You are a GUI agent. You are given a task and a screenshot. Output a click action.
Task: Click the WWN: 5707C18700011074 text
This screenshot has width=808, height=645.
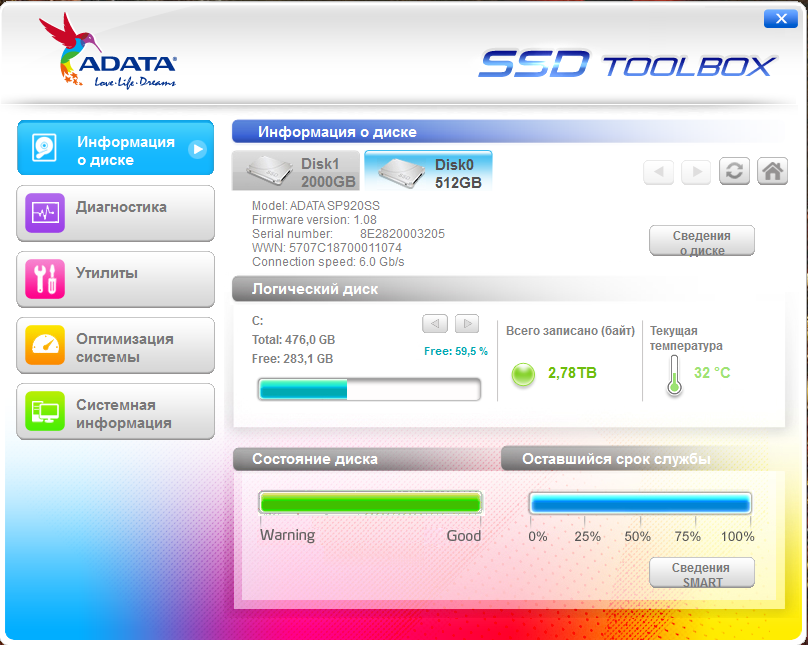[x=327, y=248]
